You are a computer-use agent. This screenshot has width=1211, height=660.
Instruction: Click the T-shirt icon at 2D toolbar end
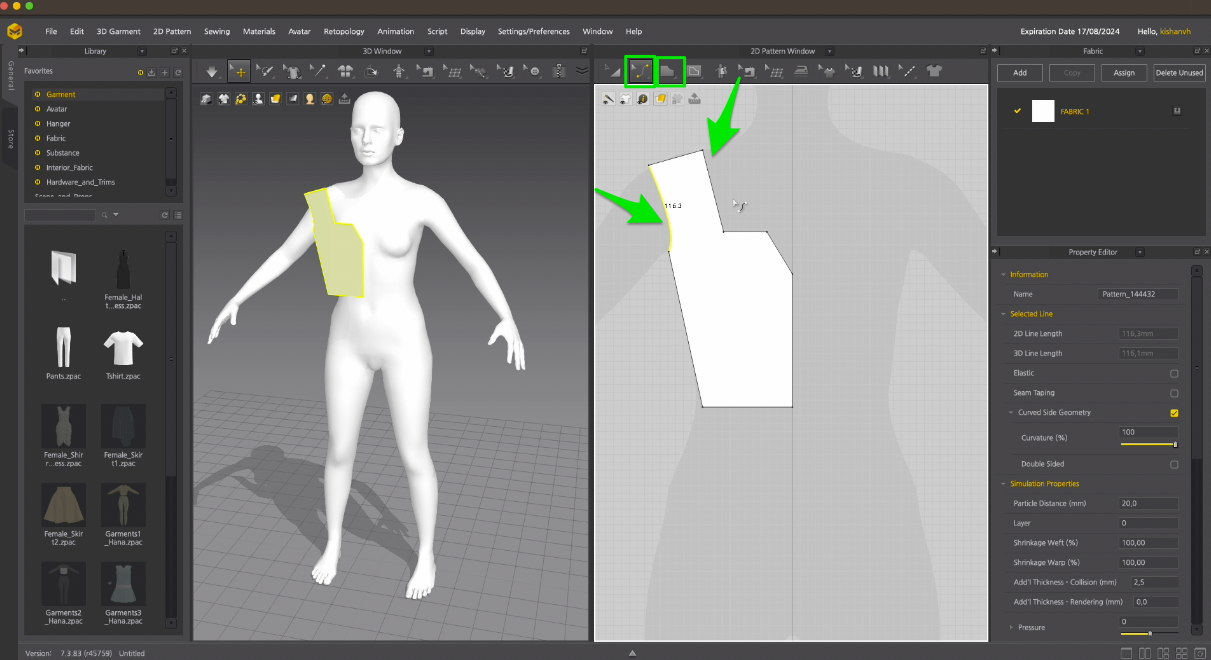(x=934, y=71)
